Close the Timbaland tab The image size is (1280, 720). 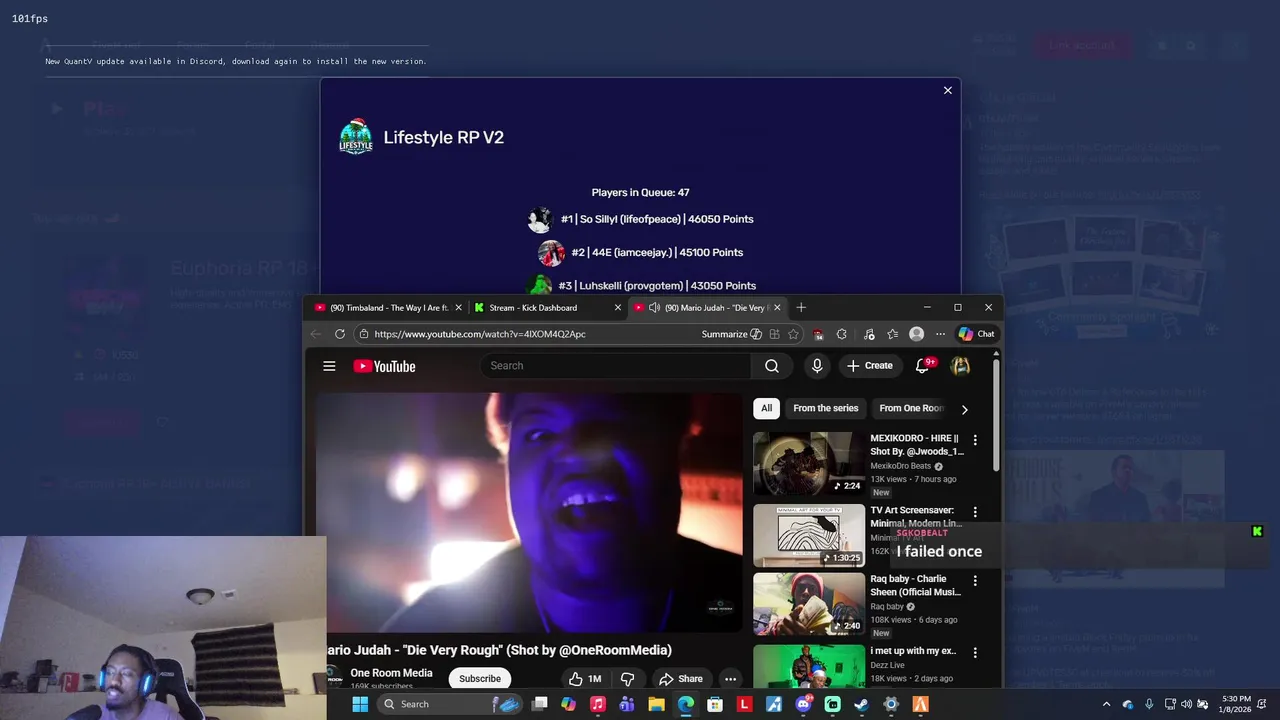coord(459,307)
